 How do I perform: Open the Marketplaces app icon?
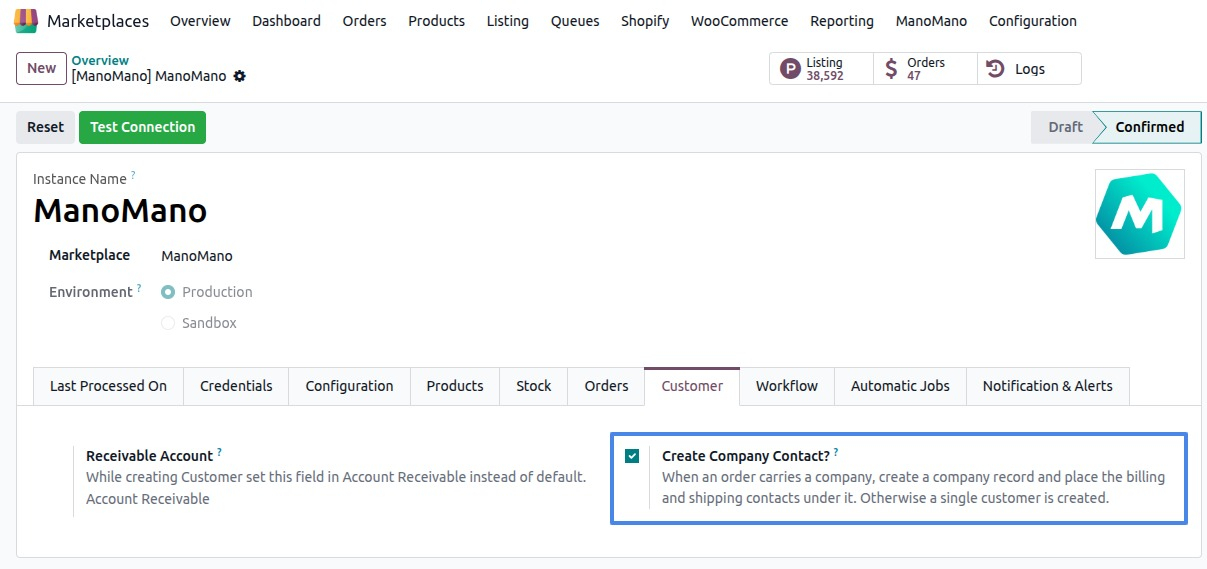26,20
